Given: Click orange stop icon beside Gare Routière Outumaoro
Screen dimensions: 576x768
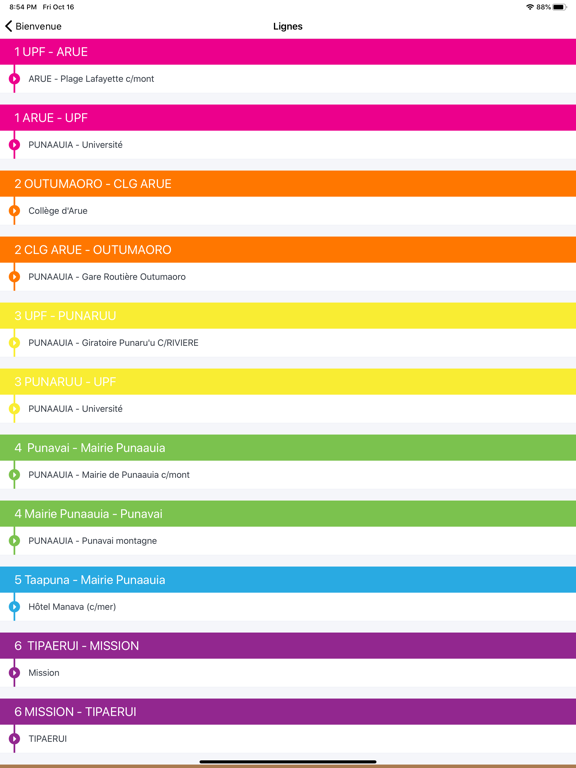Looking at the screenshot, I should (14, 277).
